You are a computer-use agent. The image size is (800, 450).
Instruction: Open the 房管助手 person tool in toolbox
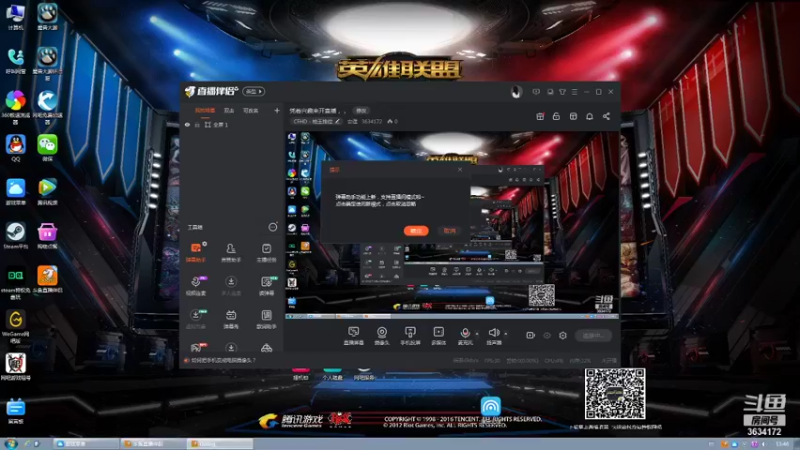231,252
